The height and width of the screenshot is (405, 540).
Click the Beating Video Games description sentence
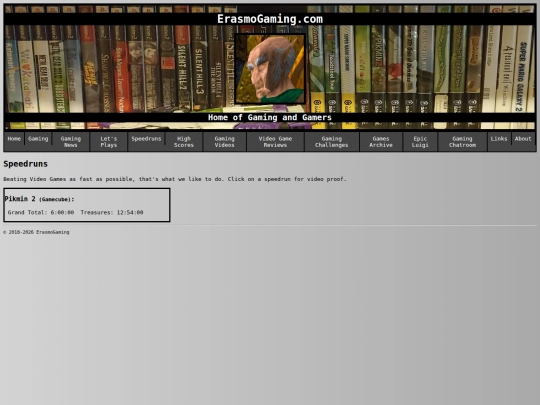[x=175, y=179]
